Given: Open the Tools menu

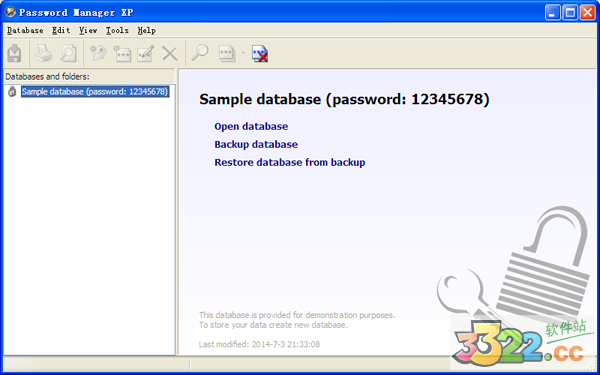Looking at the screenshot, I should pyautogui.click(x=117, y=30).
